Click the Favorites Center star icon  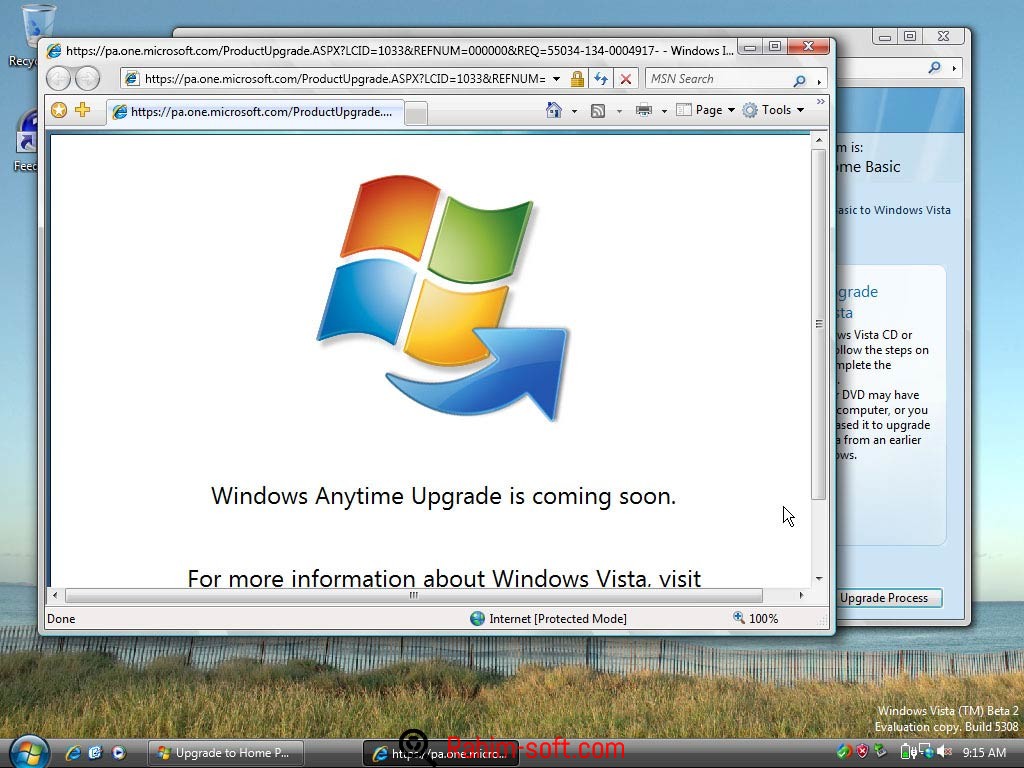[59, 110]
